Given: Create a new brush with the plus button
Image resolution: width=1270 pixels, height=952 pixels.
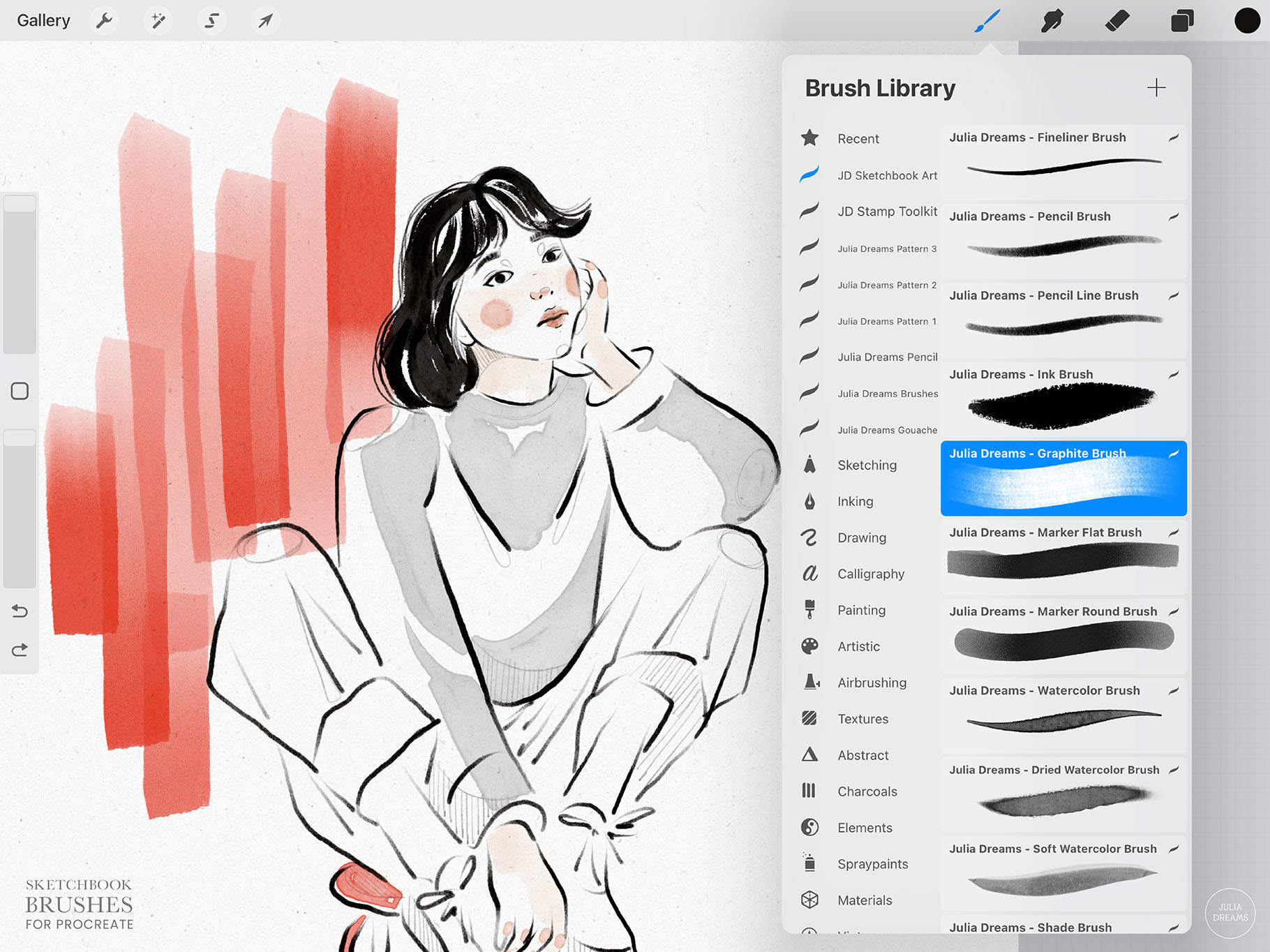Looking at the screenshot, I should tap(1156, 88).
